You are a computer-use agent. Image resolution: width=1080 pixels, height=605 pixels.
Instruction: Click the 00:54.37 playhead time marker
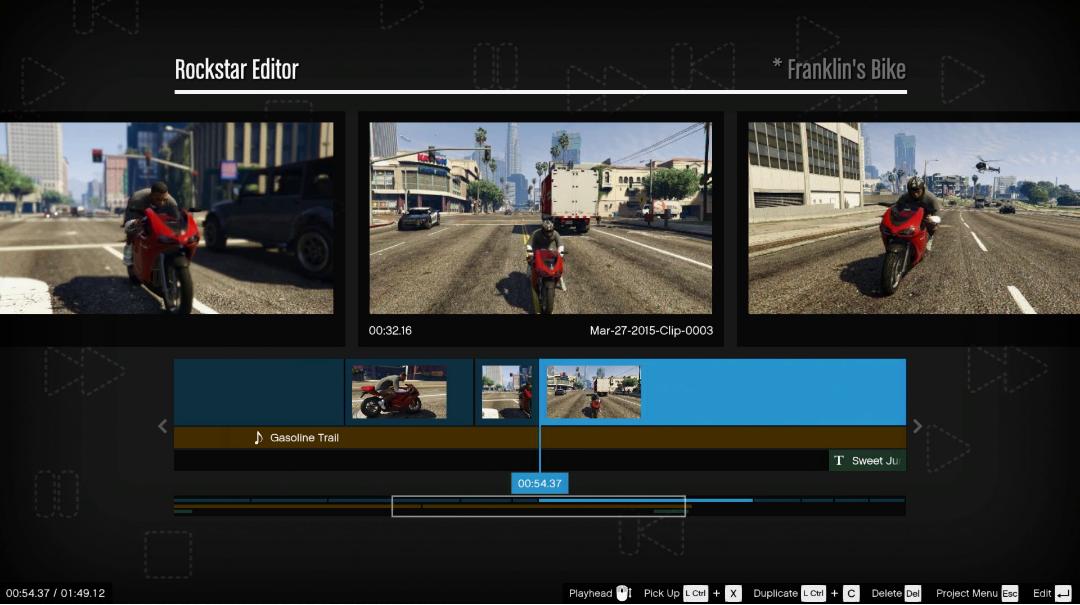pos(539,484)
